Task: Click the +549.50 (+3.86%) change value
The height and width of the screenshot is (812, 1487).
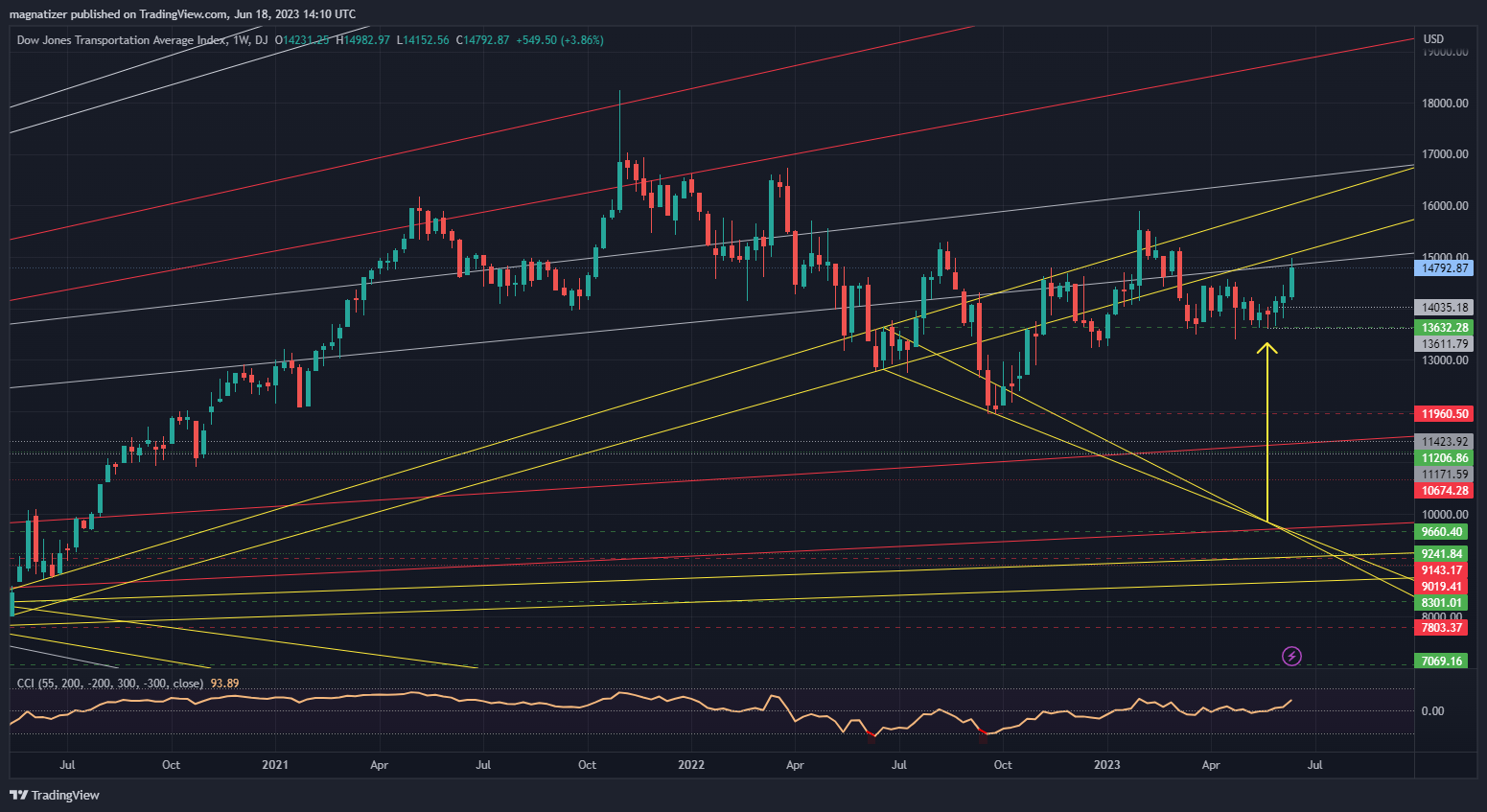Action: (x=560, y=40)
